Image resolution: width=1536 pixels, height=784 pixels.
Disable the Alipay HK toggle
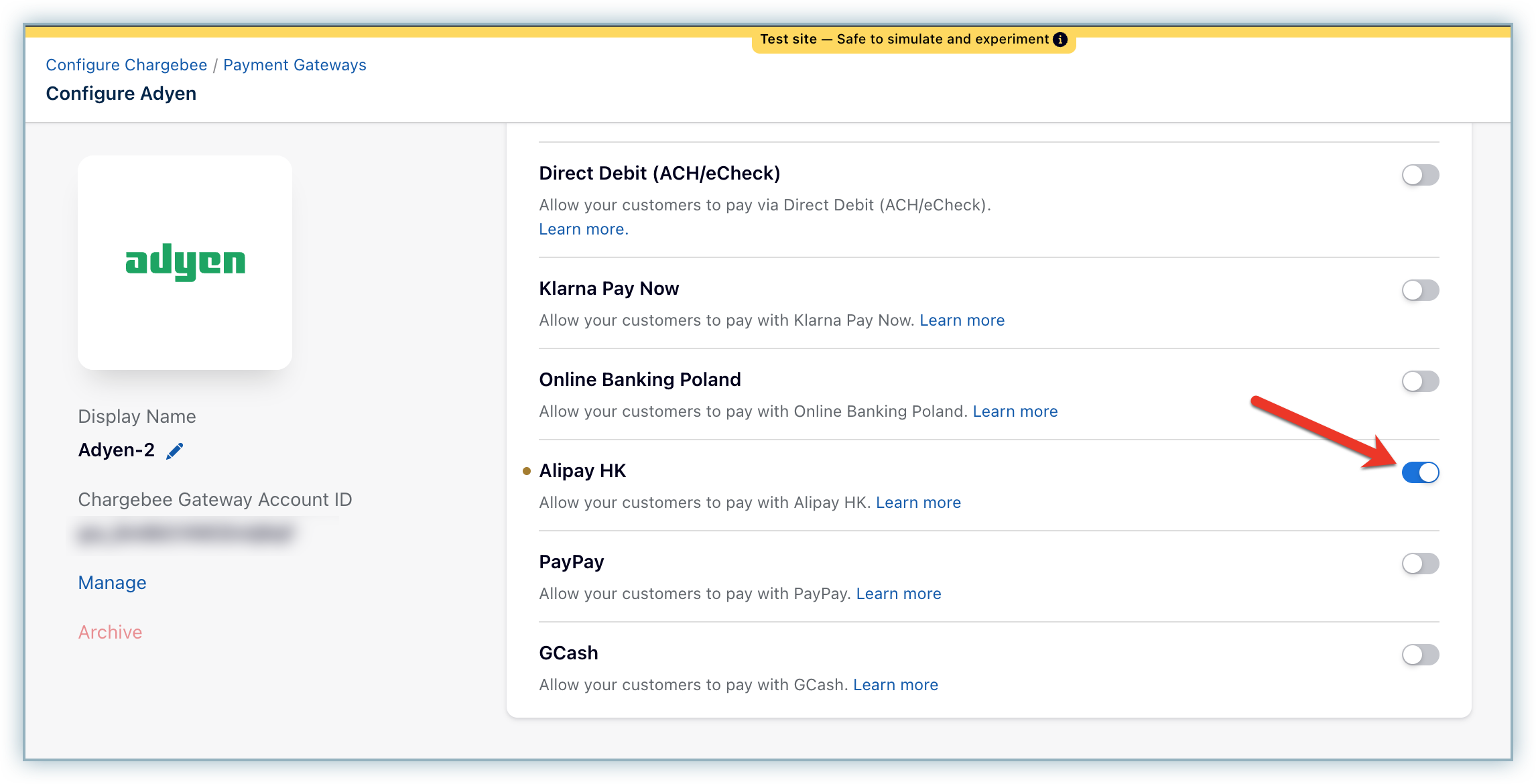[1420, 472]
